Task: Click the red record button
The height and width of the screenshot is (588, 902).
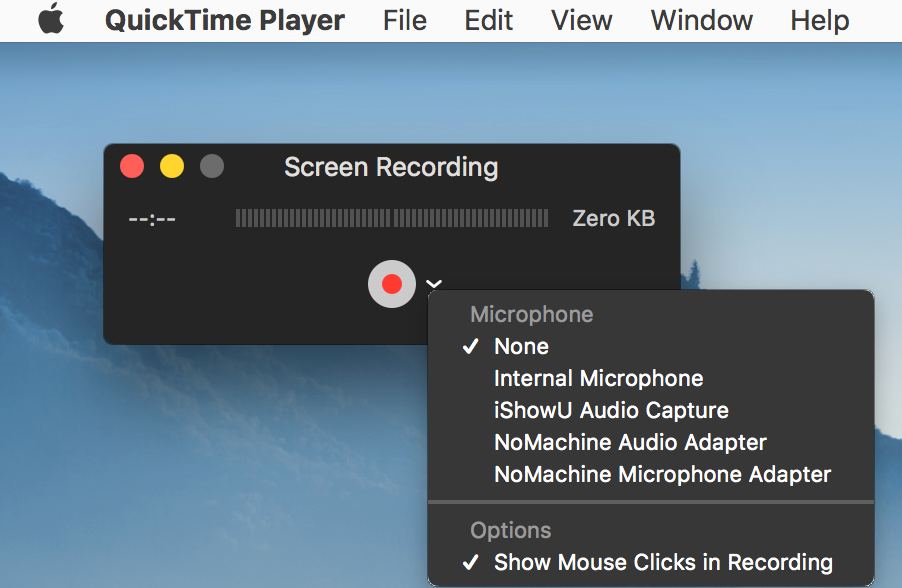Action: (392, 284)
